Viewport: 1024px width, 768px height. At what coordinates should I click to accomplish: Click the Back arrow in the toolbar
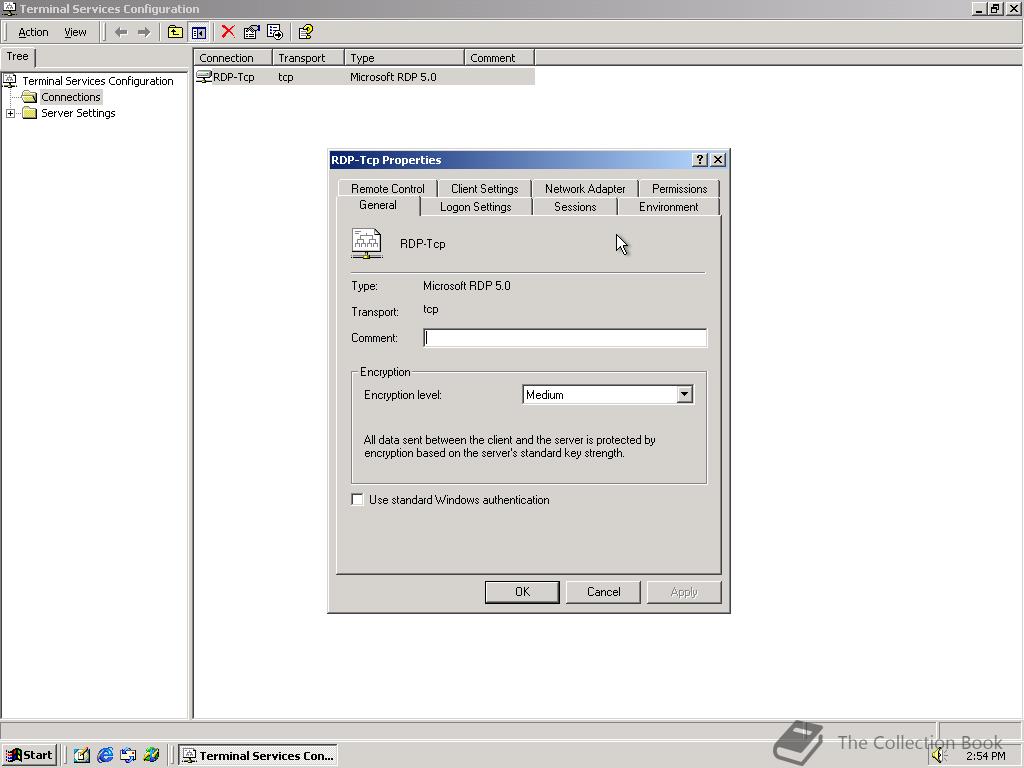point(121,32)
